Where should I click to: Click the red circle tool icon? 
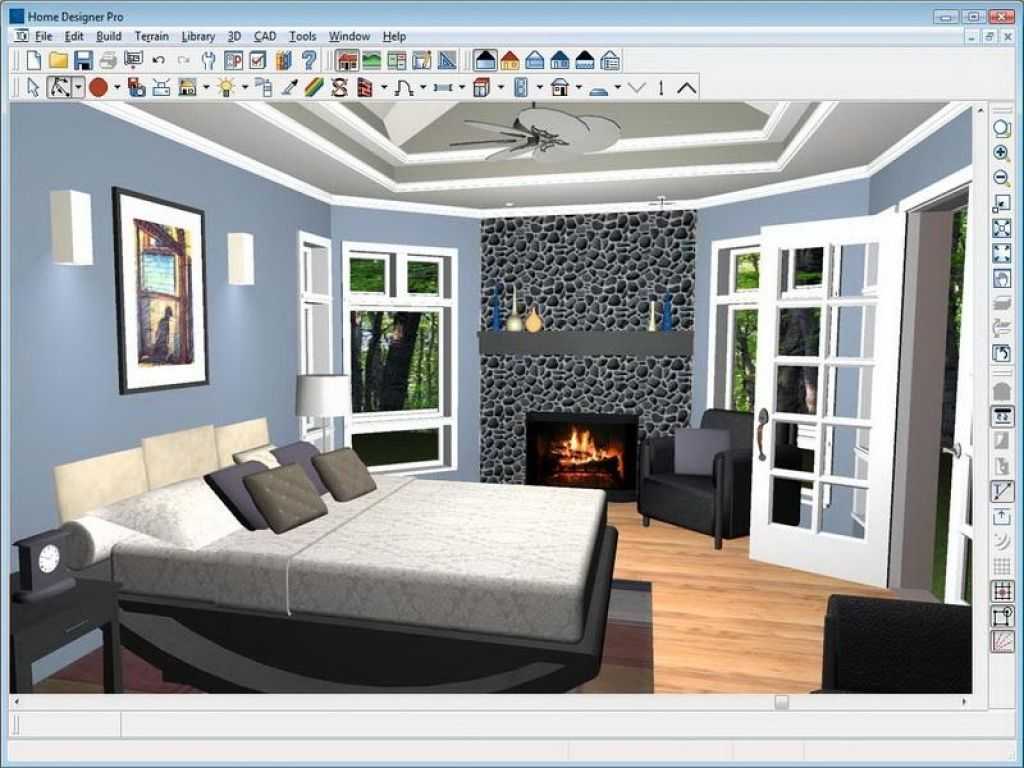coord(99,87)
